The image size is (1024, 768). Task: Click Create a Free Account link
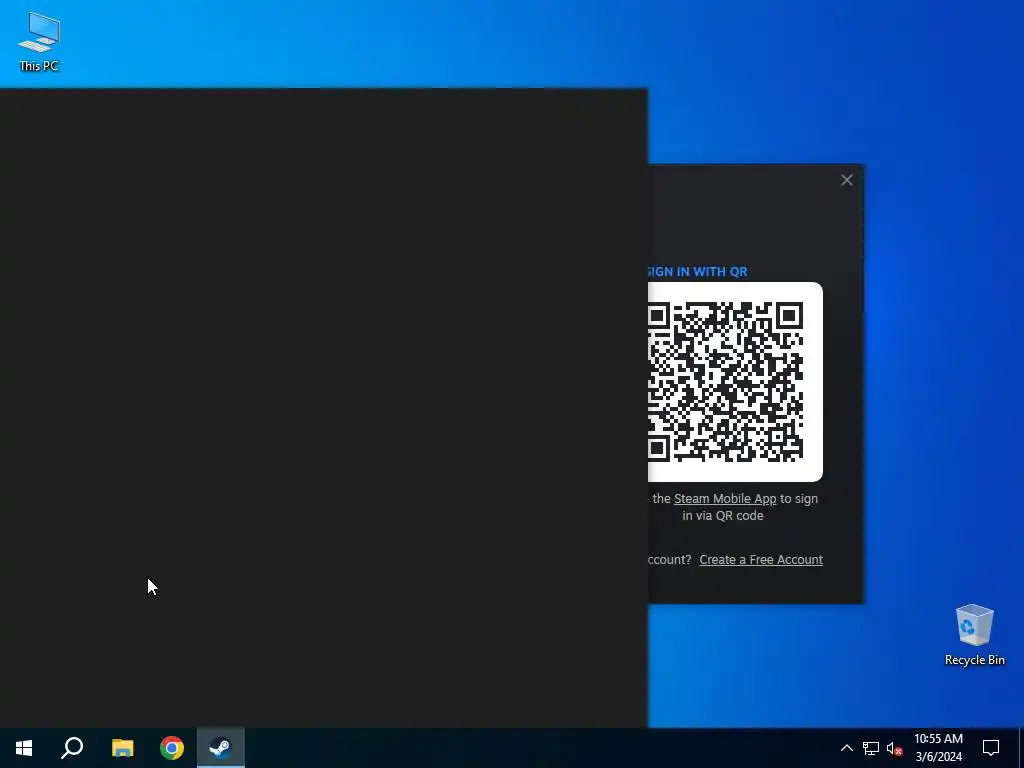761,560
